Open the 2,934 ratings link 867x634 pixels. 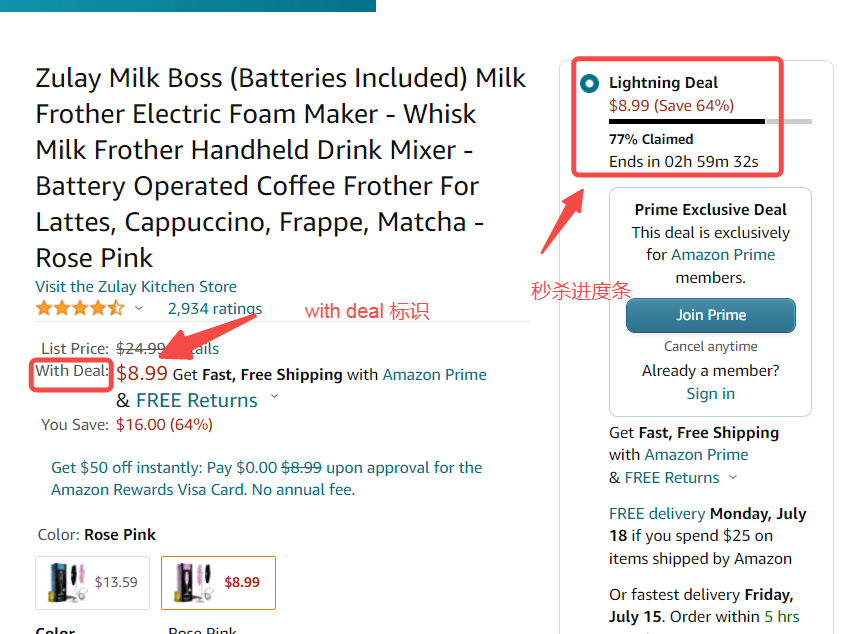(x=215, y=308)
